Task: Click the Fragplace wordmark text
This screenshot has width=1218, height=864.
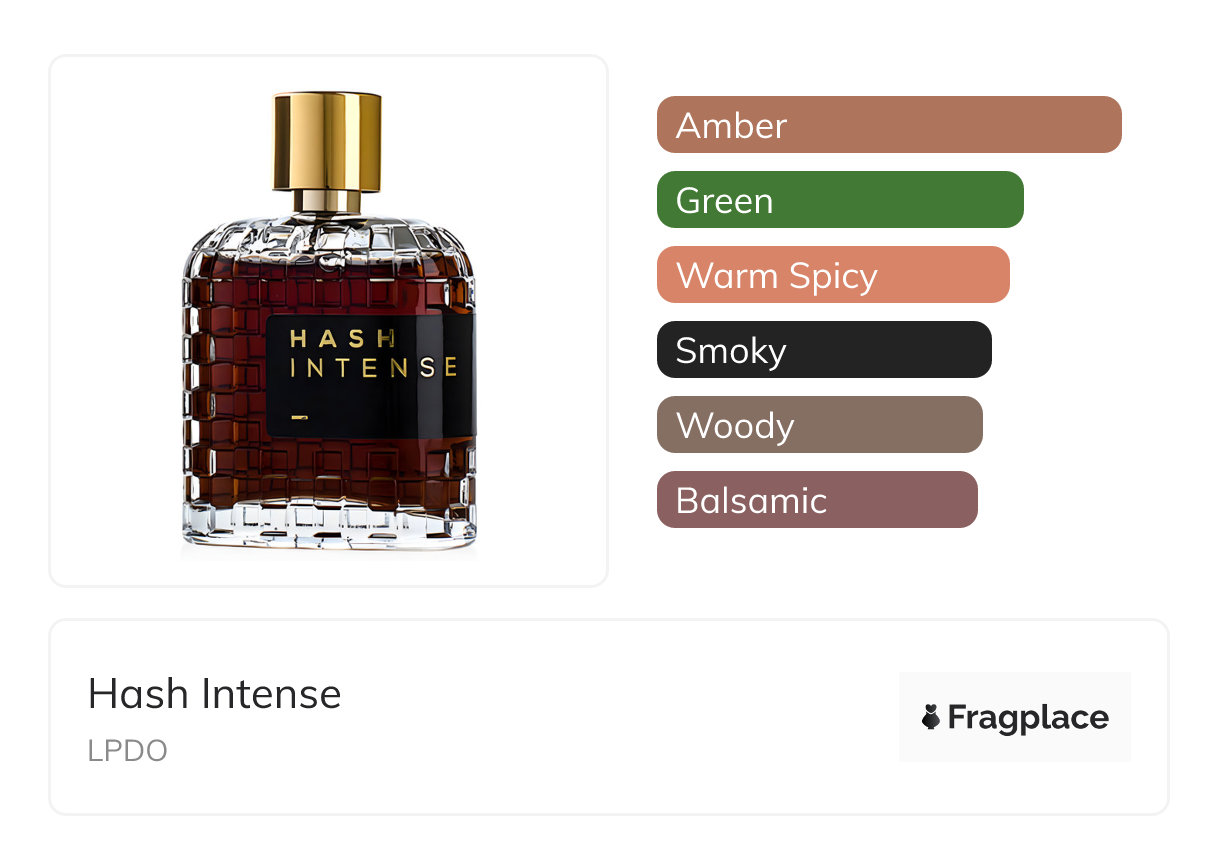Action: [1028, 718]
